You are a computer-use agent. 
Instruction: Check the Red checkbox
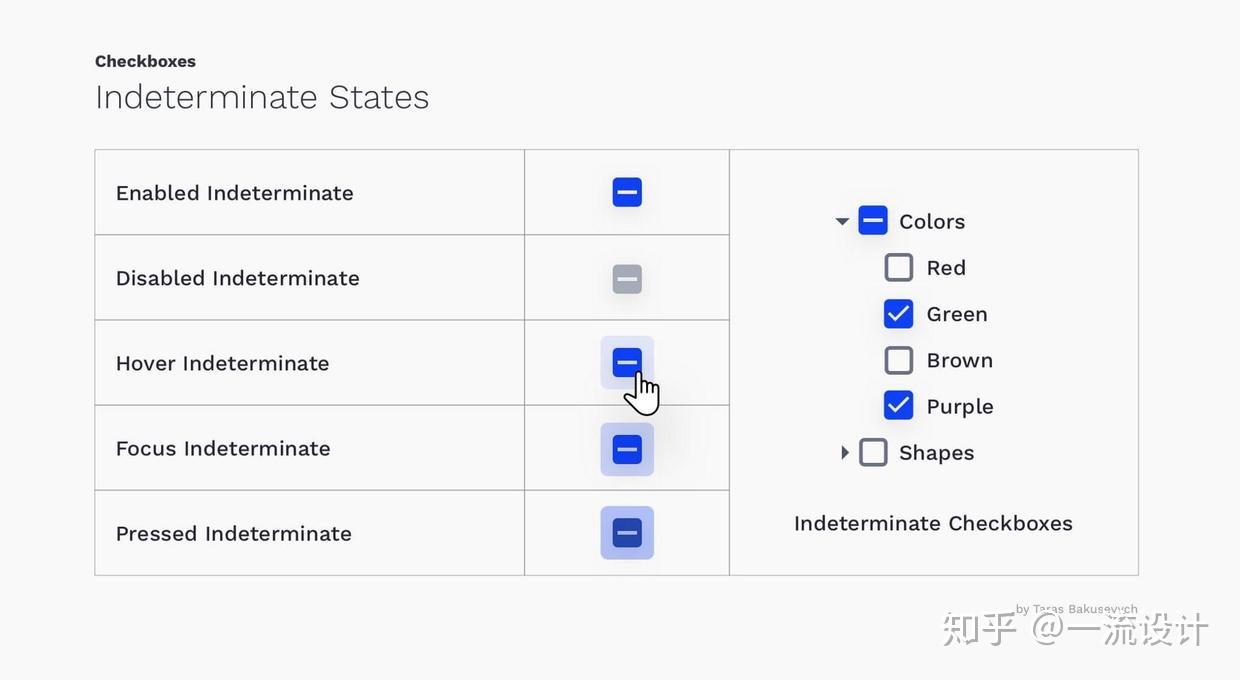(x=899, y=267)
